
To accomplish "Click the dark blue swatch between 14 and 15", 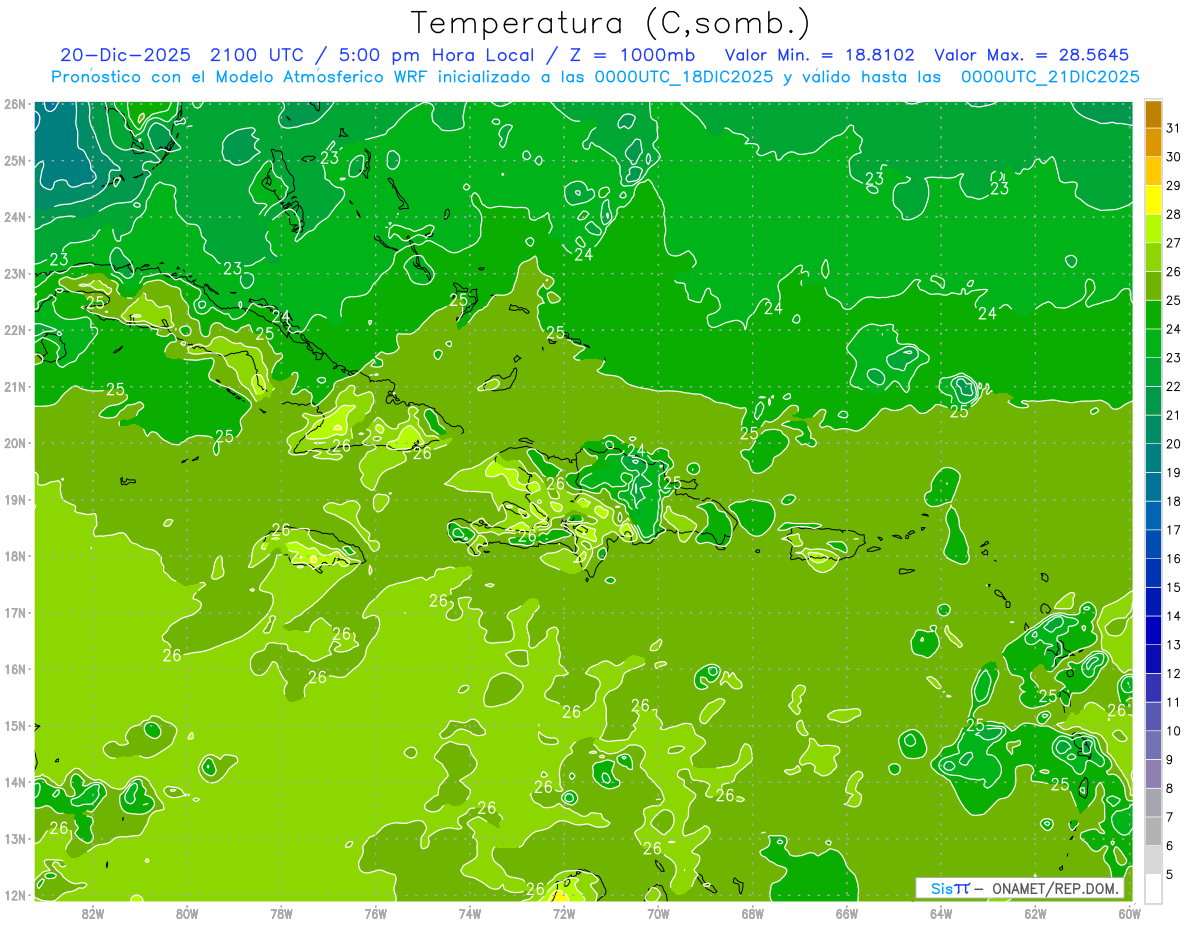I will click(x=1153, y=601).
